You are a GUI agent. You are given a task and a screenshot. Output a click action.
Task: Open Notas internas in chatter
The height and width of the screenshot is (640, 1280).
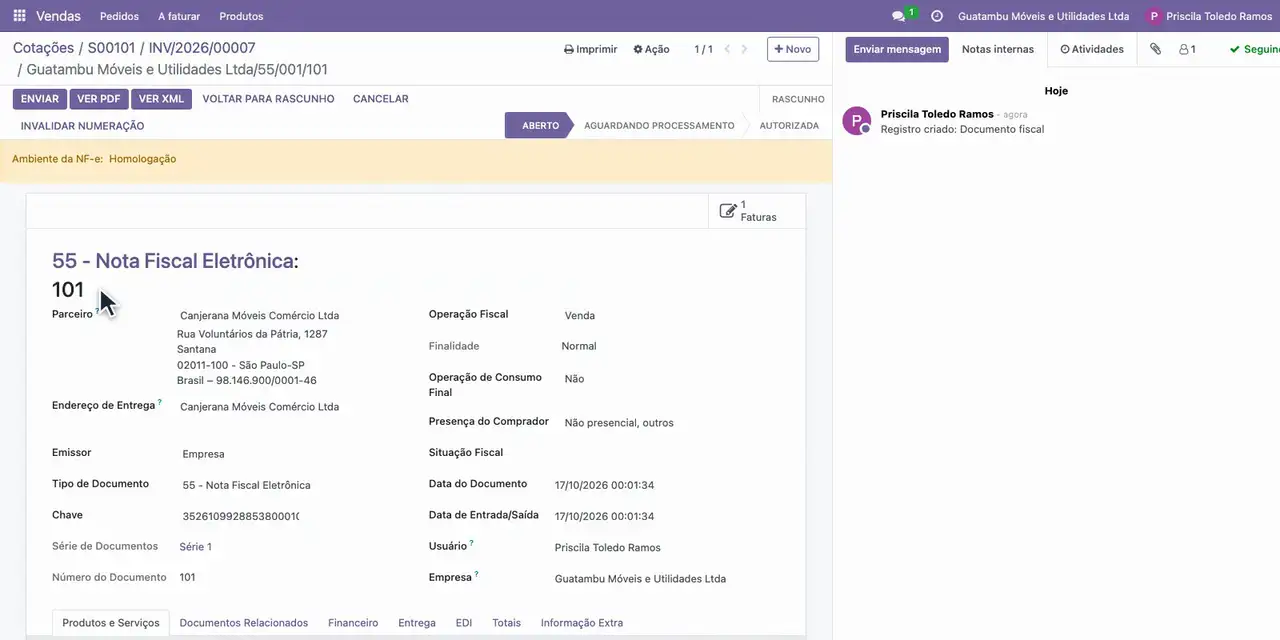point(998,49)
